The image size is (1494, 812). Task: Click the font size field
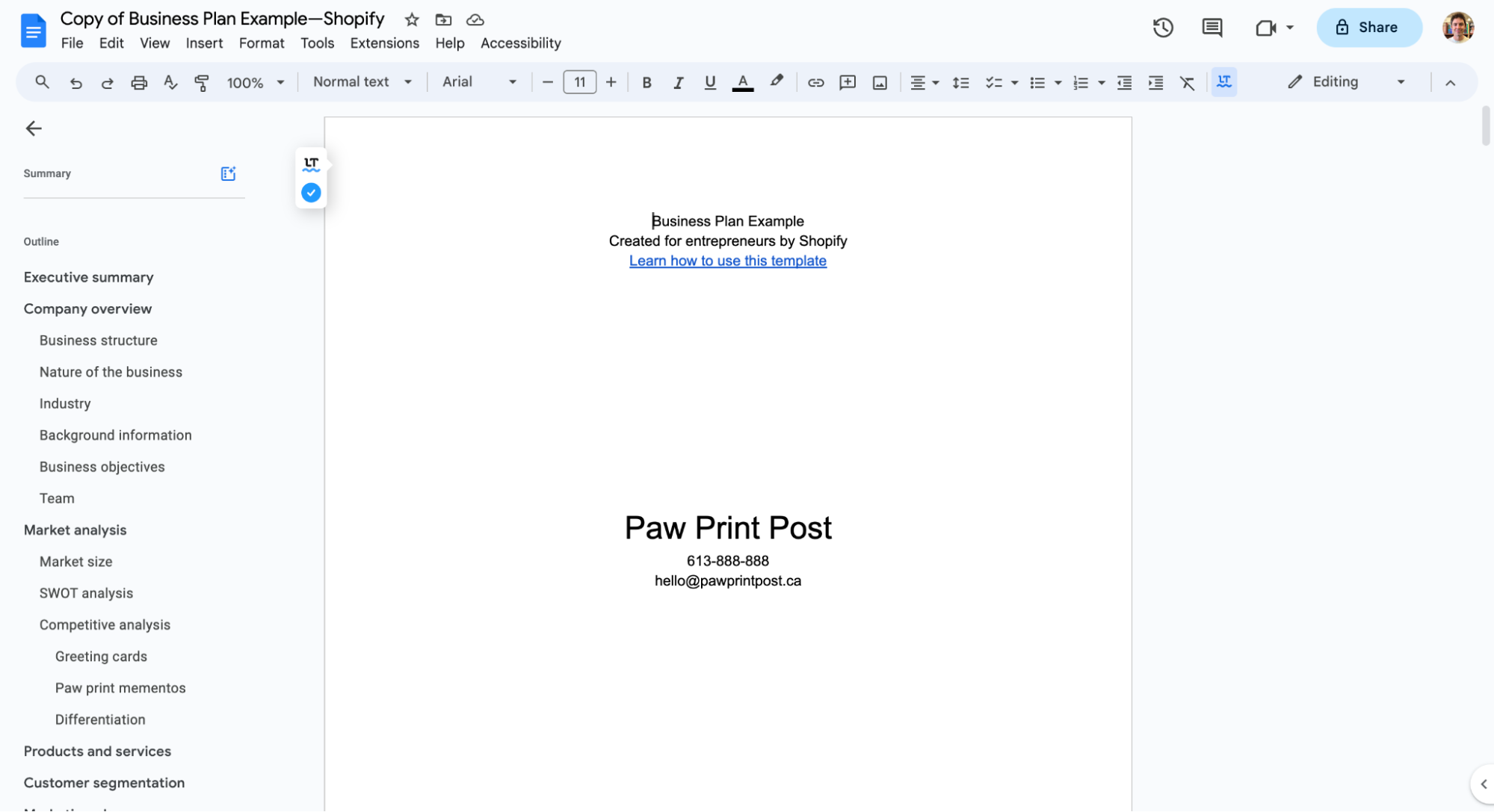click(x=579, y=82)
